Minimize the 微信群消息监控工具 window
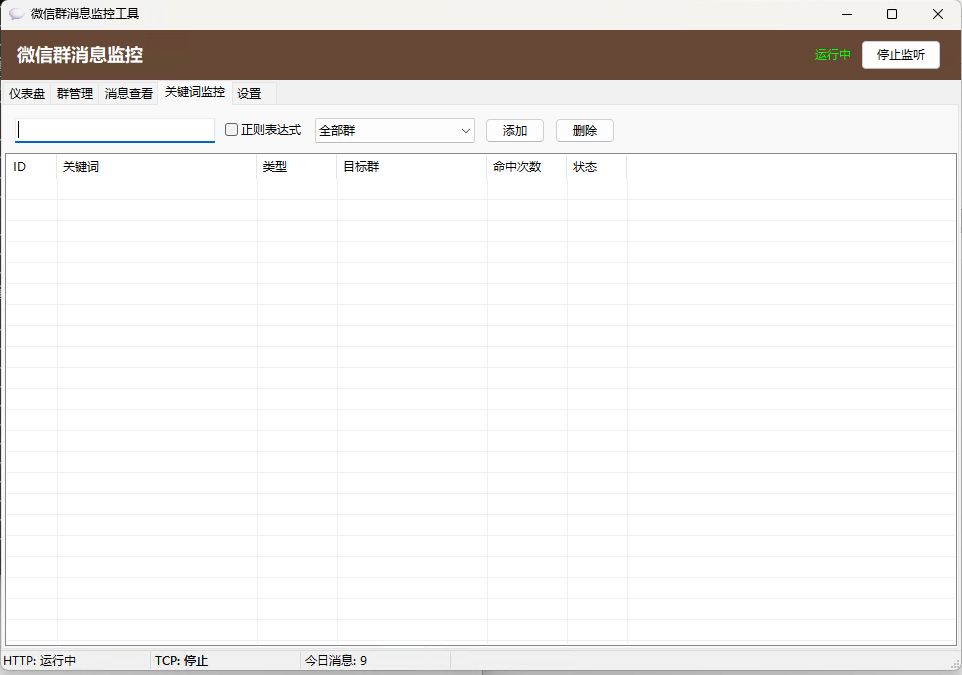This screenshot has width=962, height=675. [846, 14]
